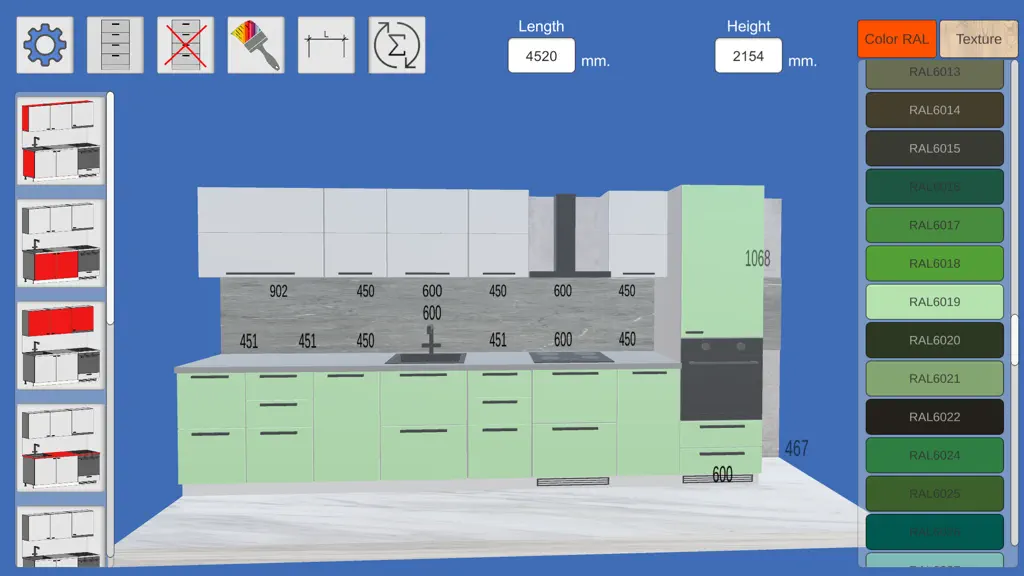1024x576 pixels.
Task: Select the RAL6014 brown-olive swatch
Action: click(x=935, y=110)
